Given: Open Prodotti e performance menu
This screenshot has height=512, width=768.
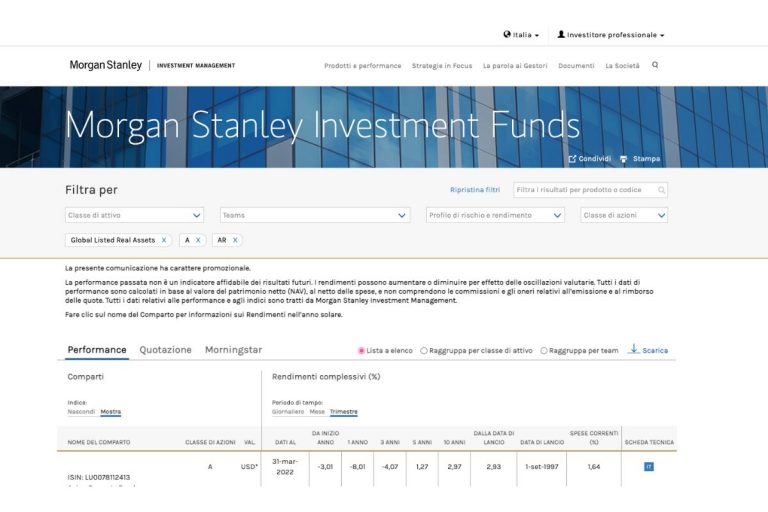Looking at the screenshot, I should 362,66.
